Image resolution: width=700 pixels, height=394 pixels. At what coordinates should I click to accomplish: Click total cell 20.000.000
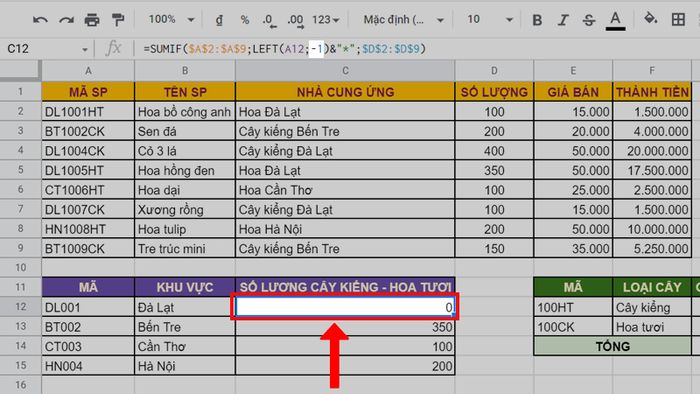652,151
